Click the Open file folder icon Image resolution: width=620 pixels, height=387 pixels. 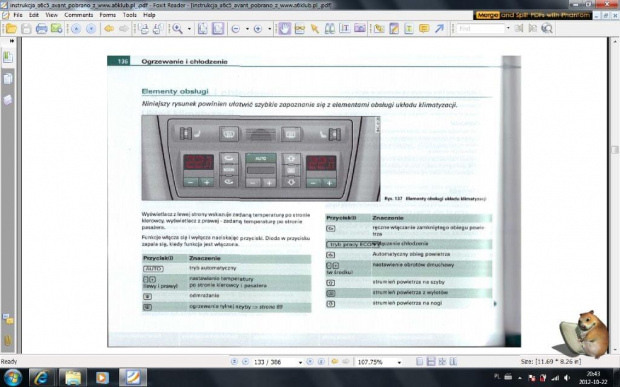(11, 28)
